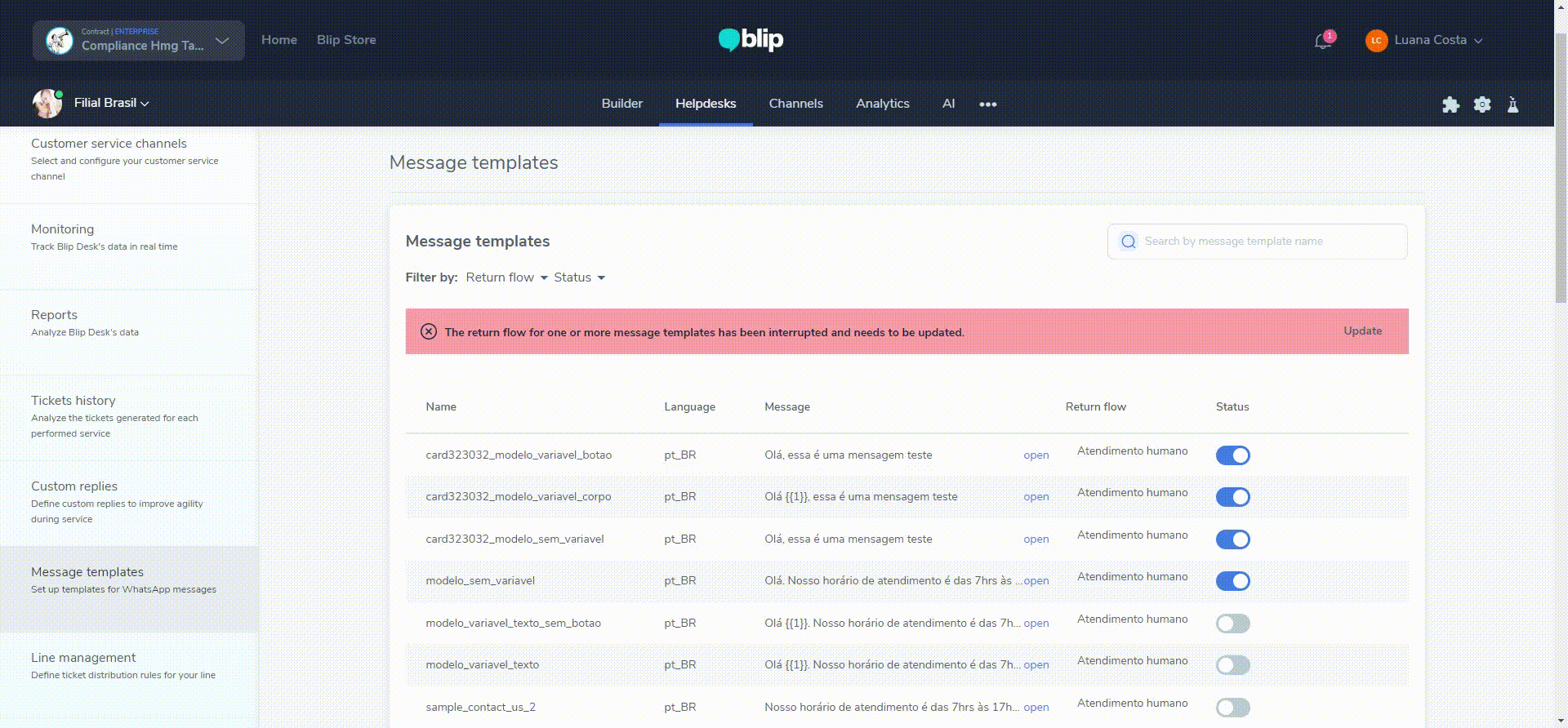This screenshot has width=1568, height=728.
Task: Enable the modelo_variavel_texto_sem_botao template toggle
Action: (1232, 624)
